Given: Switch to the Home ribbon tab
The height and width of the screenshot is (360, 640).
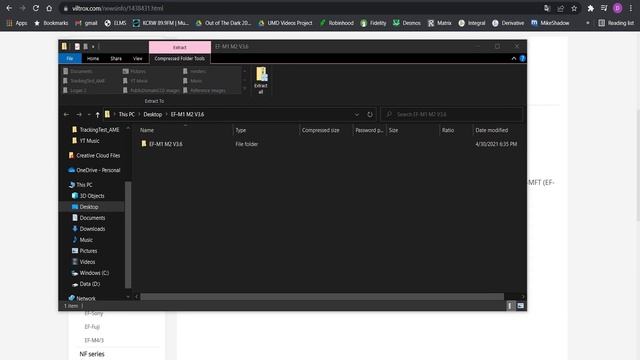Looking at the screenshot, I should pos(93,58).
